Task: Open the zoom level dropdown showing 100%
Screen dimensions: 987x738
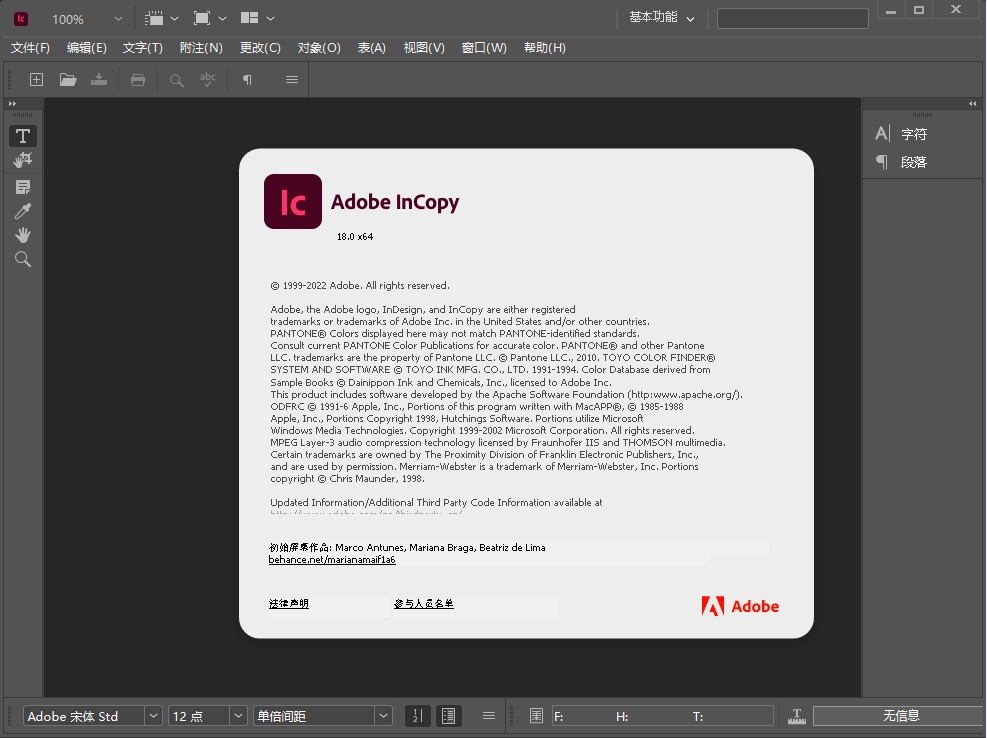Action: coord(87,17)
